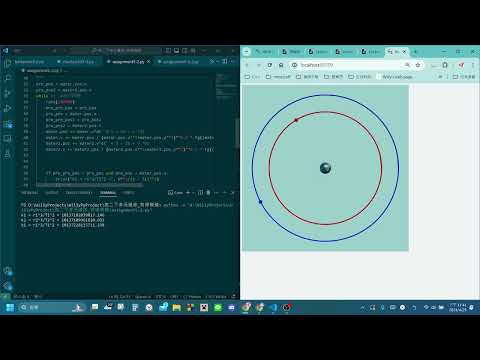Image resolution: width=480 pixels, height=360 pixels.
Task: Switch to the PORTS panel tab
Action: click(128, 193)
